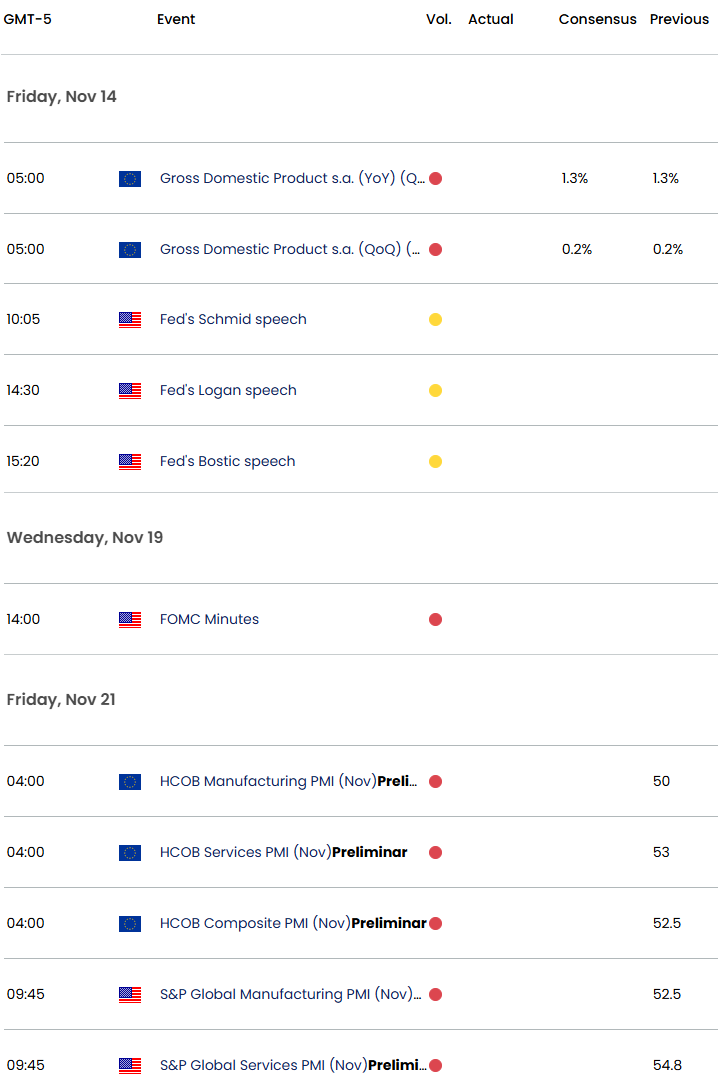Click the Previous column header
718x1084 pixels.
[679, 20]
